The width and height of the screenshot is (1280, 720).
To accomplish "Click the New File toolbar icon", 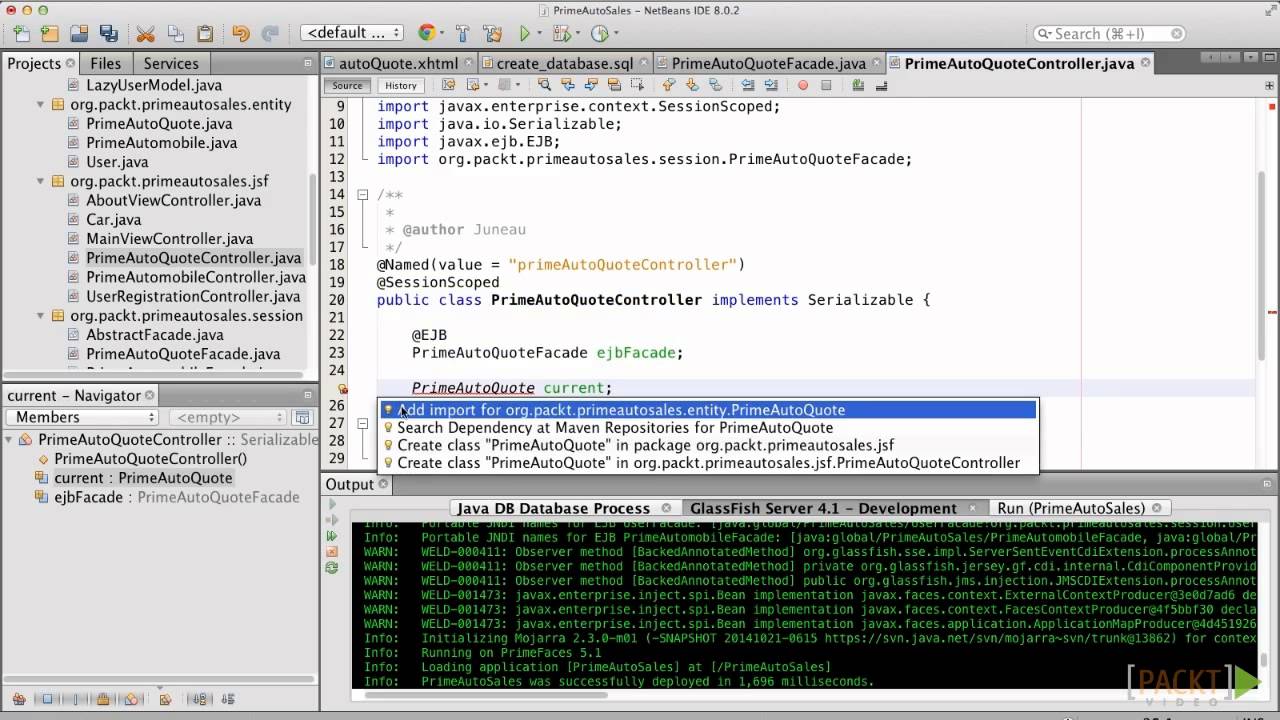I will (x=21, y=34).
